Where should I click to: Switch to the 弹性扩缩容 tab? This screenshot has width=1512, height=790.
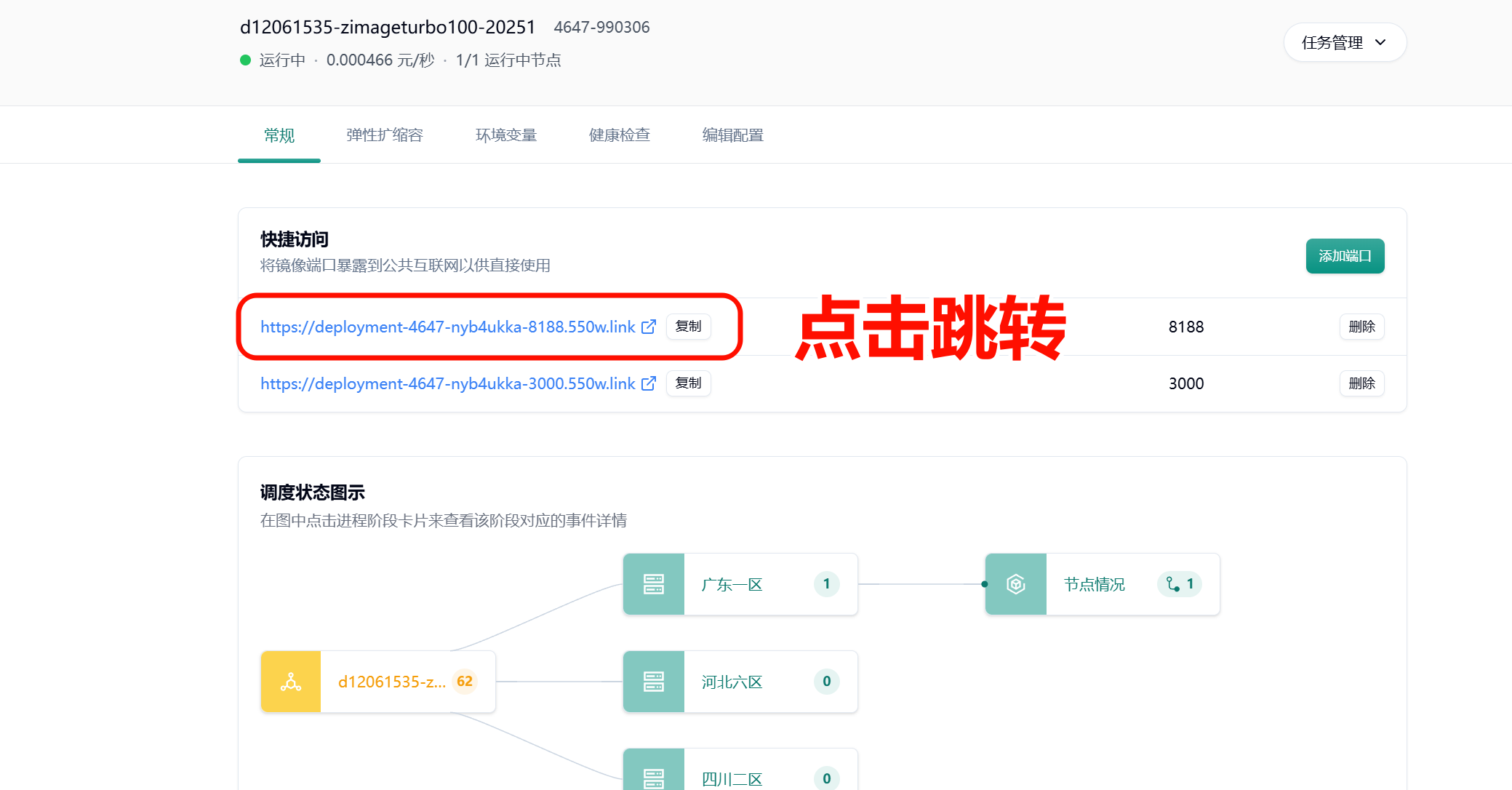click(384, 135)
